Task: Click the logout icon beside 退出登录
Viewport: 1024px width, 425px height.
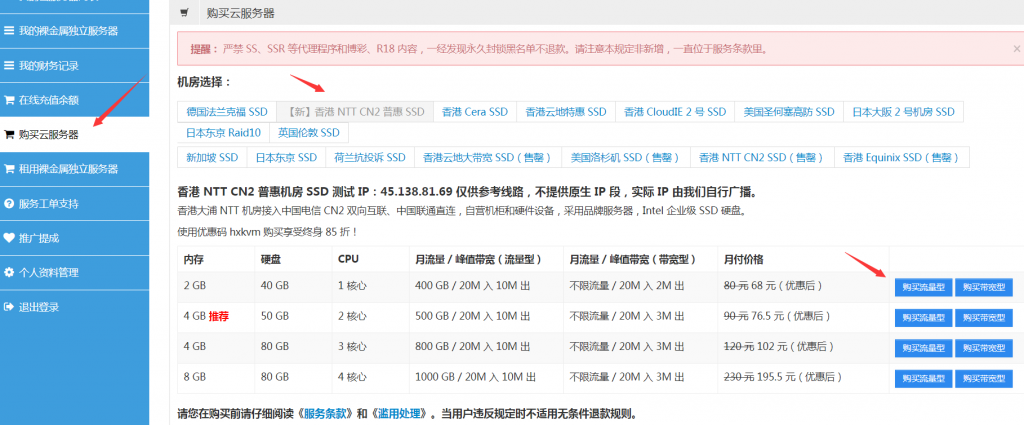Action: pos(10,307)
